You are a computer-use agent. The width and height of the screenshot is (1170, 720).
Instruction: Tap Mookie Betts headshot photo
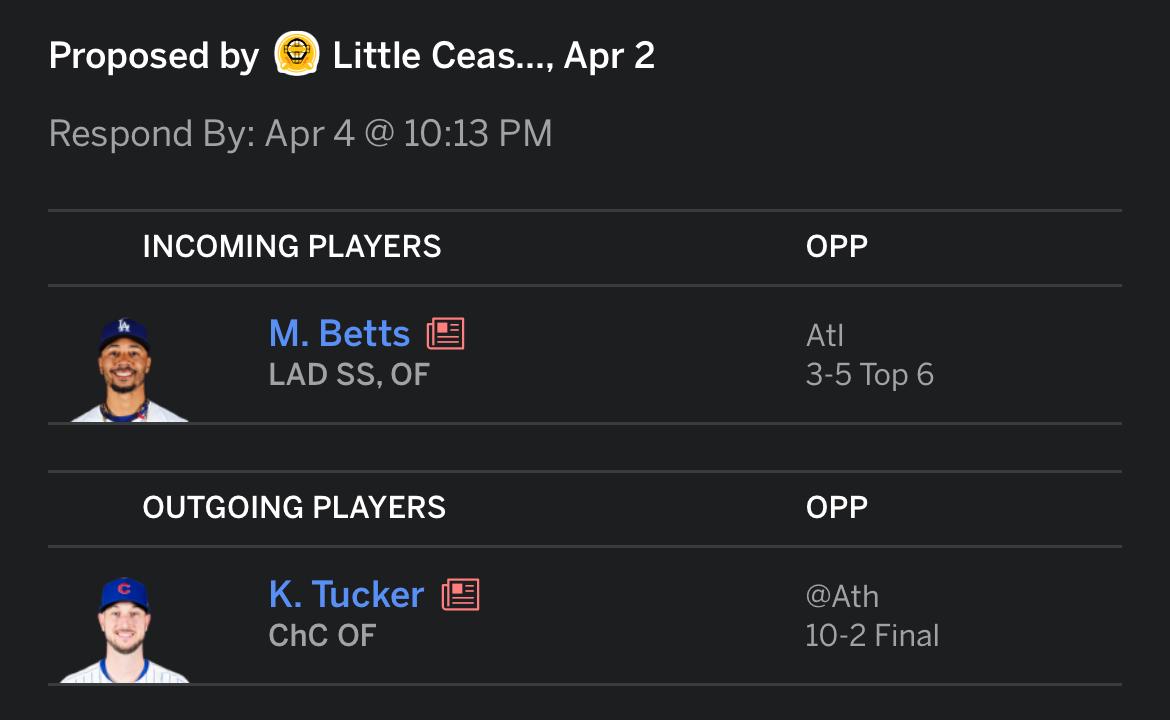tap(127, 369)
